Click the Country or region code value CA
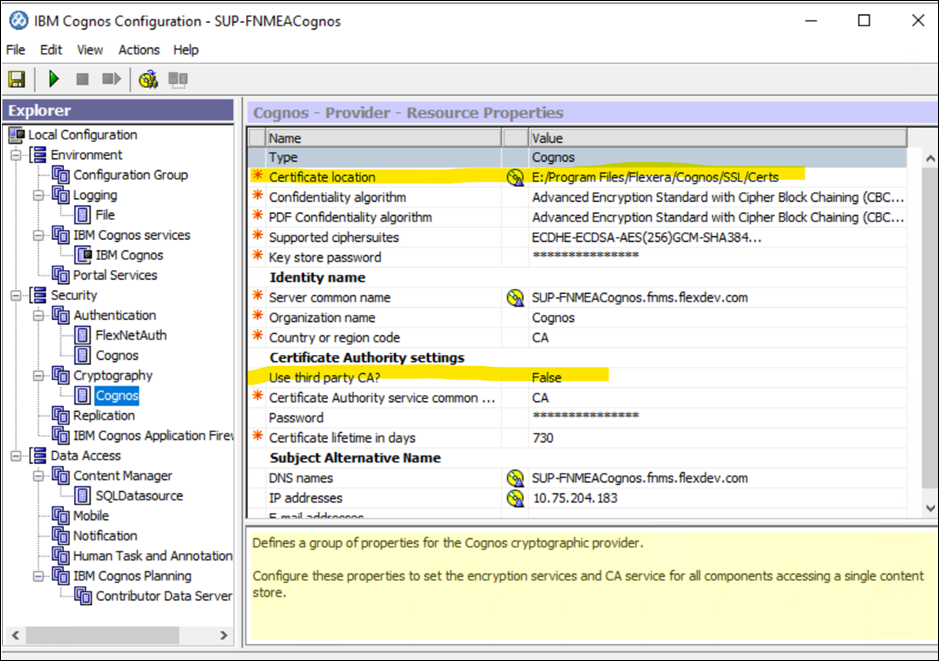Image resolution: width=939 pixels, height=661 pixels. tap(540, 338)
